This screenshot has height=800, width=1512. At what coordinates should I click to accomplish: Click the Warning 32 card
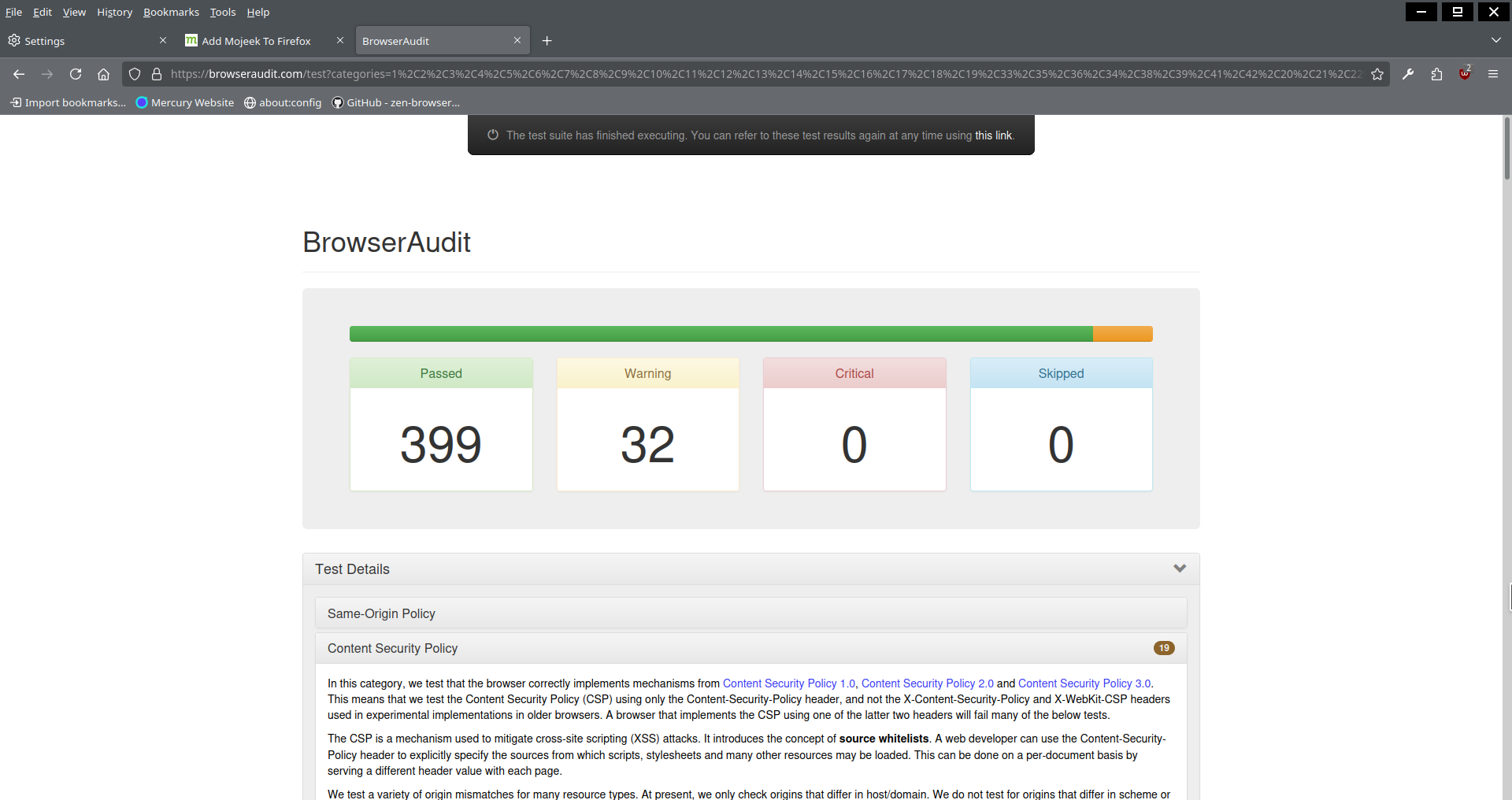pos(648,424)
